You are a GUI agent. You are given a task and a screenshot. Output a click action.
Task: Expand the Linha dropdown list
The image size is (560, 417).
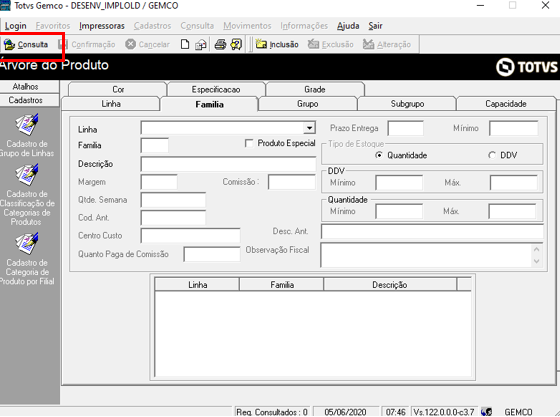309,128
